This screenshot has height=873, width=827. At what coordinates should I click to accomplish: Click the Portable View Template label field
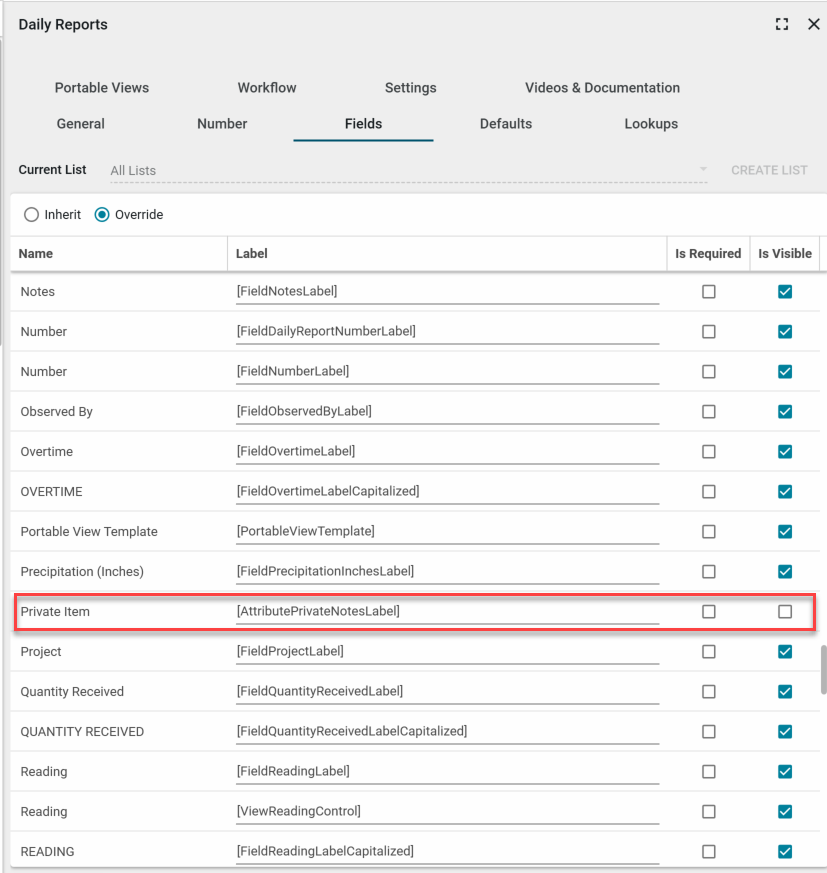click(447, 532)
